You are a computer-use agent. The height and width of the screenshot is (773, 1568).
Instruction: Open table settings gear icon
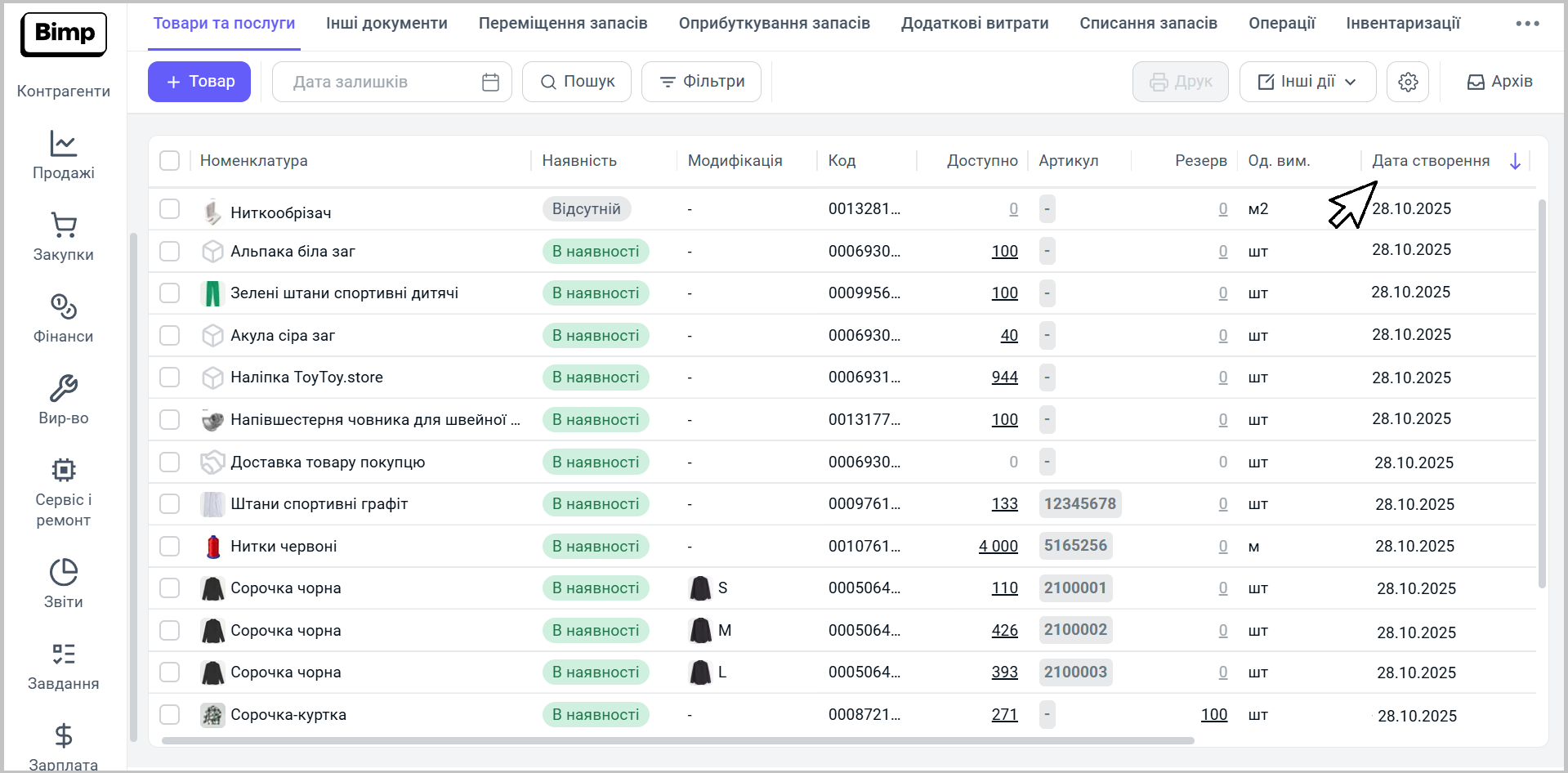point(1407,82)
